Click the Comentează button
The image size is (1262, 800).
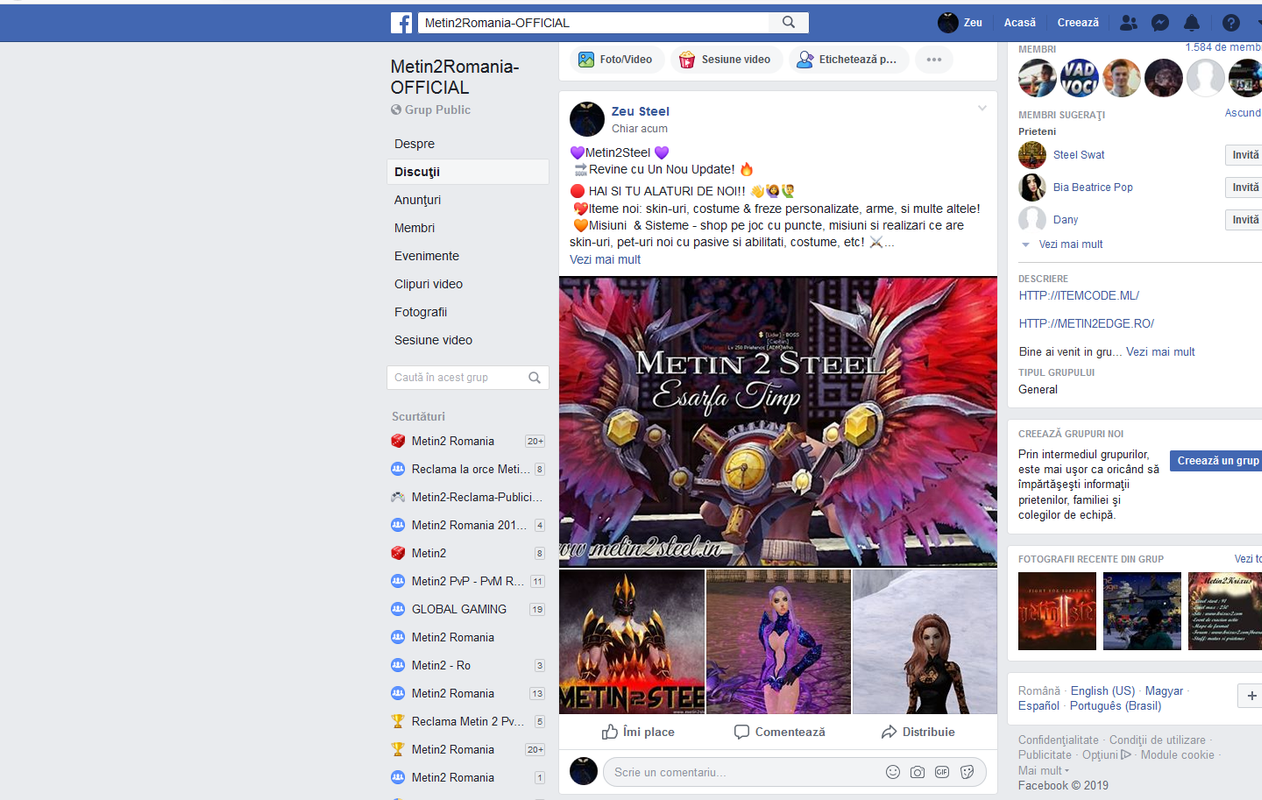tap(779, 732)
